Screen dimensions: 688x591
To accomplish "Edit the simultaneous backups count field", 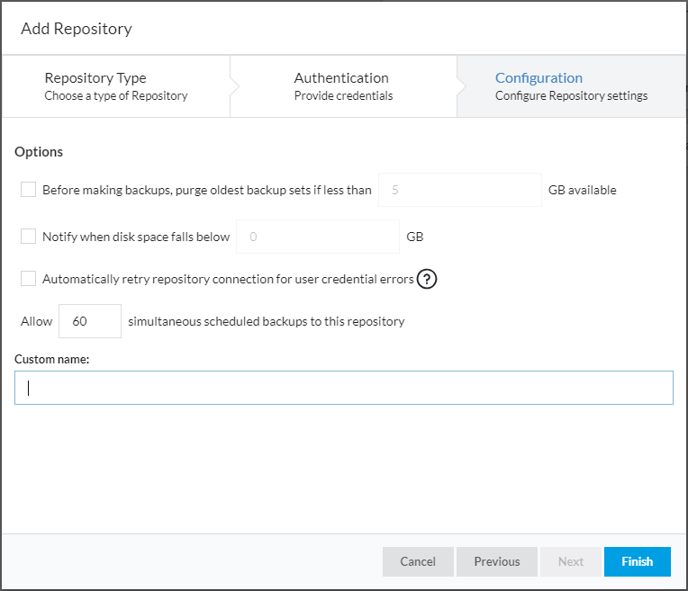I will [90, 321].
